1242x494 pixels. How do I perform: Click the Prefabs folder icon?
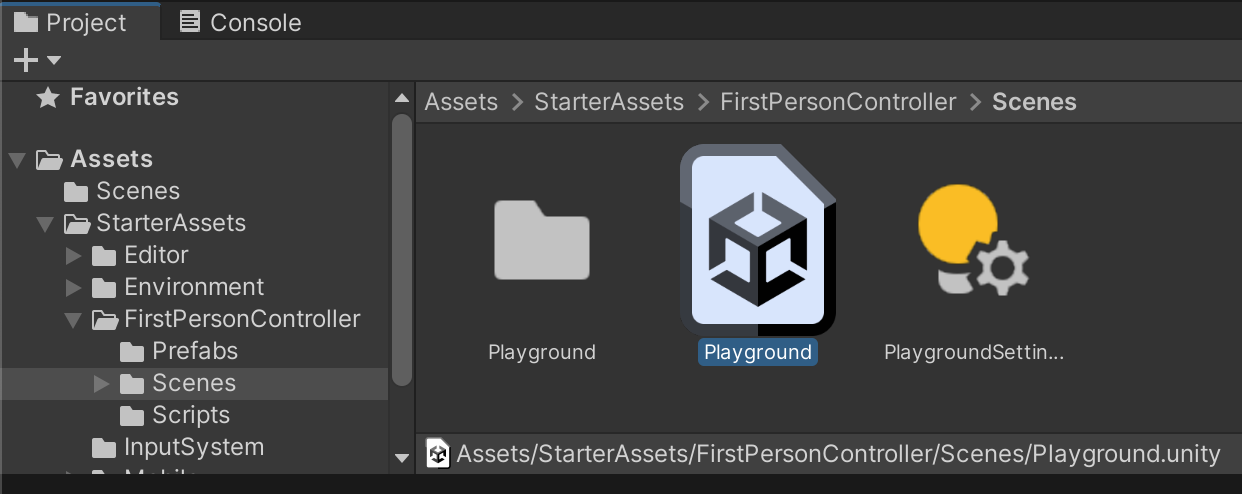[132, 352]
